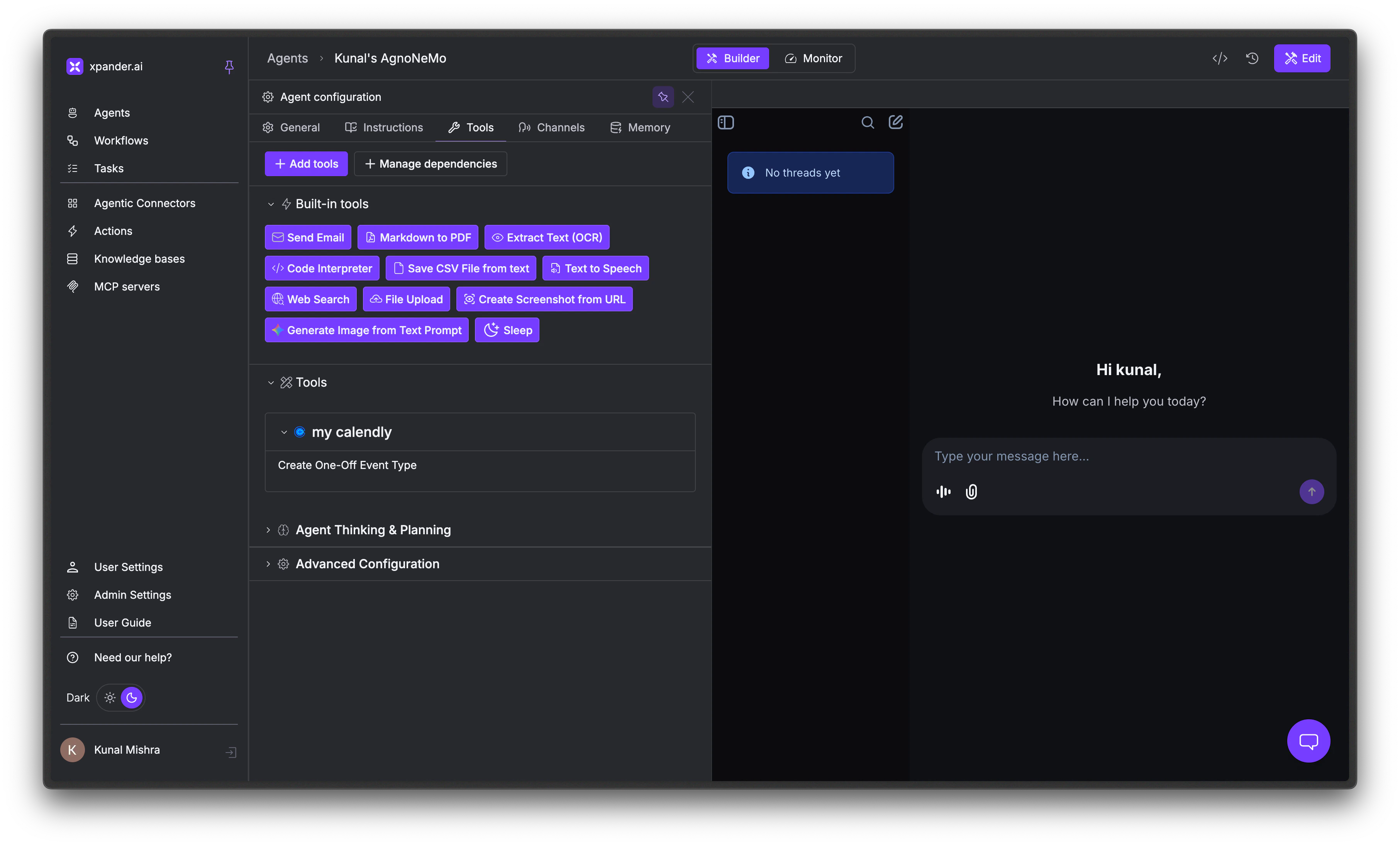Open the MCP servers section

[x=126, y=287]
